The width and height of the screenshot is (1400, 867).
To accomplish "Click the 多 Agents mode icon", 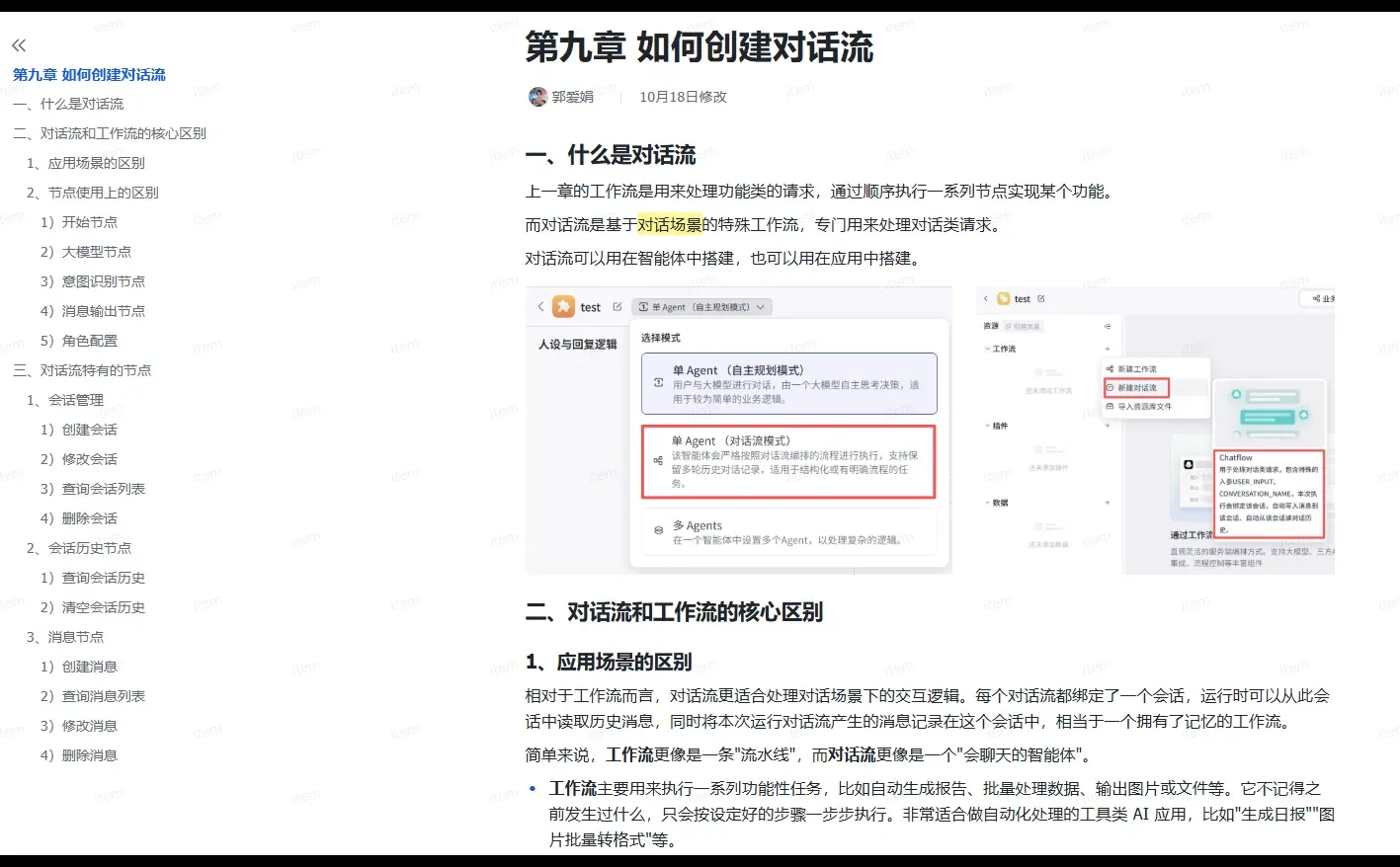I will (659, 530).
